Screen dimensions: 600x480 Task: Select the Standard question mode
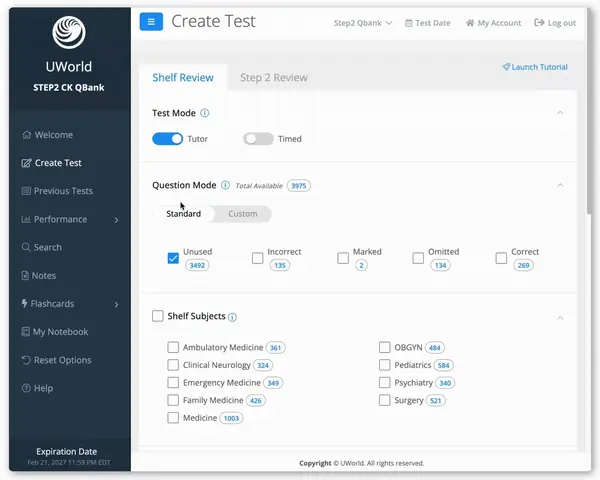click(x=183, y=214)
